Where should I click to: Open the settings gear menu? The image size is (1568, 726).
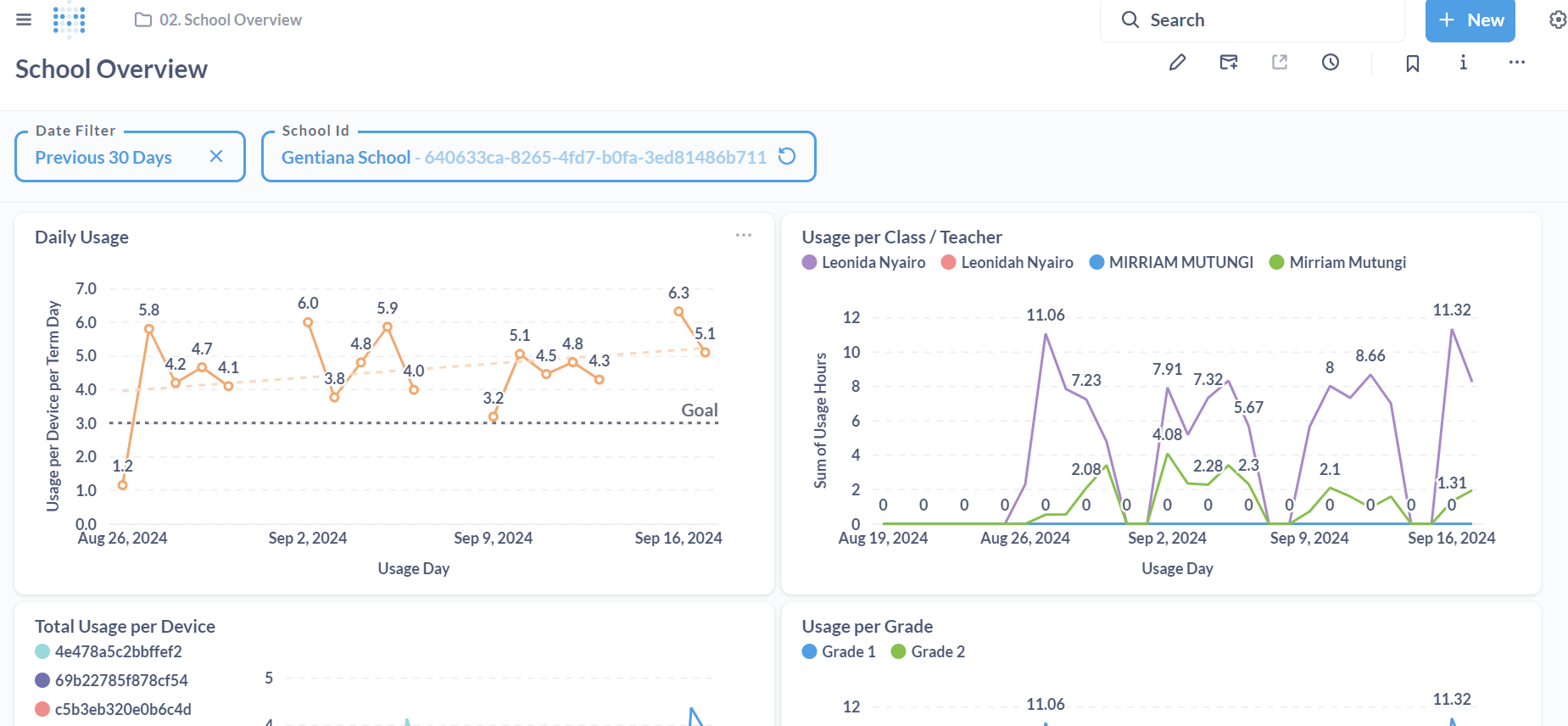[x=1558, y=20]
